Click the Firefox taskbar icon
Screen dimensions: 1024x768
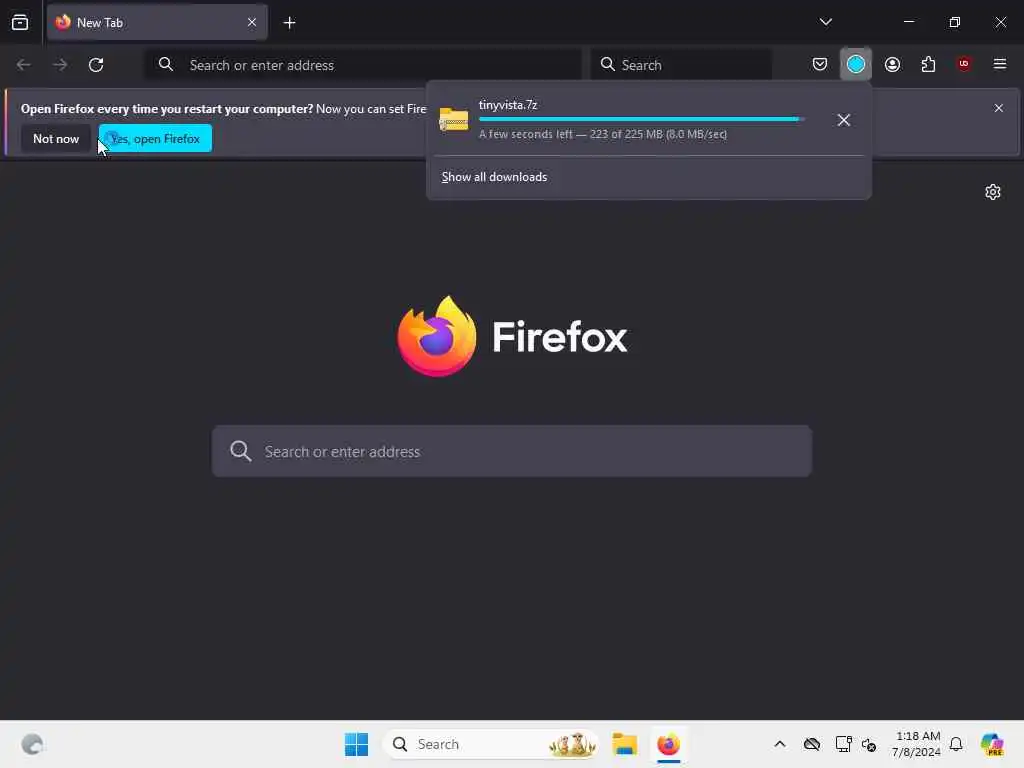click(668, 744)
